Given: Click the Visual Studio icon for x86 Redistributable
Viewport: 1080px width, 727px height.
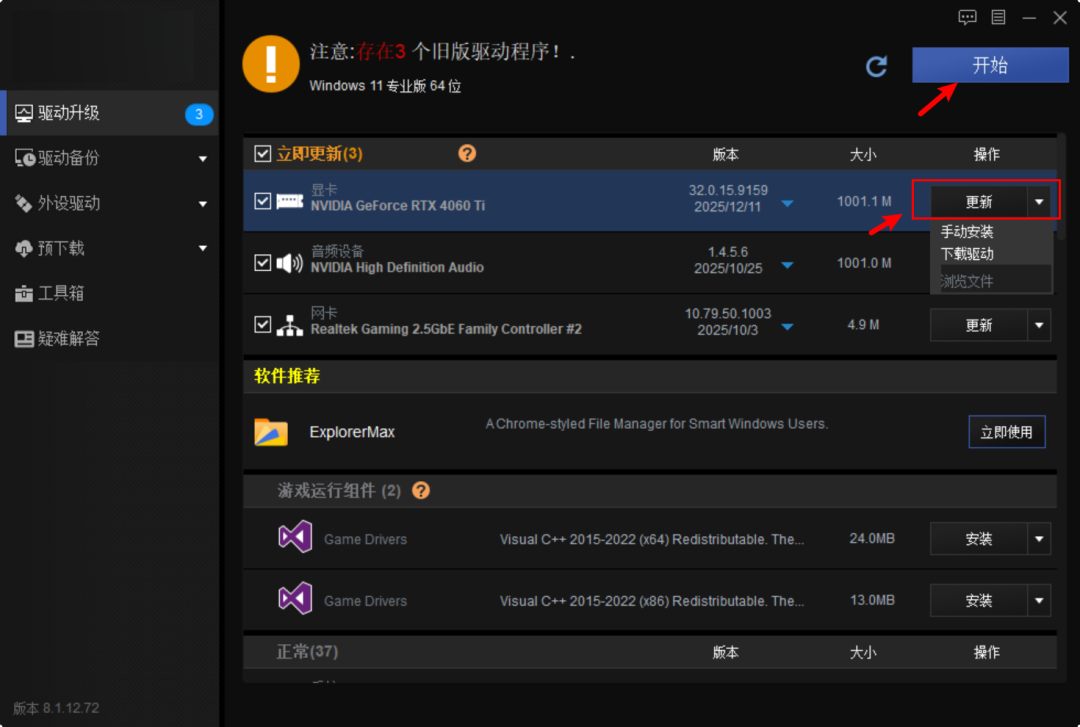Looking at the screenshot, I should coord(295,599).
